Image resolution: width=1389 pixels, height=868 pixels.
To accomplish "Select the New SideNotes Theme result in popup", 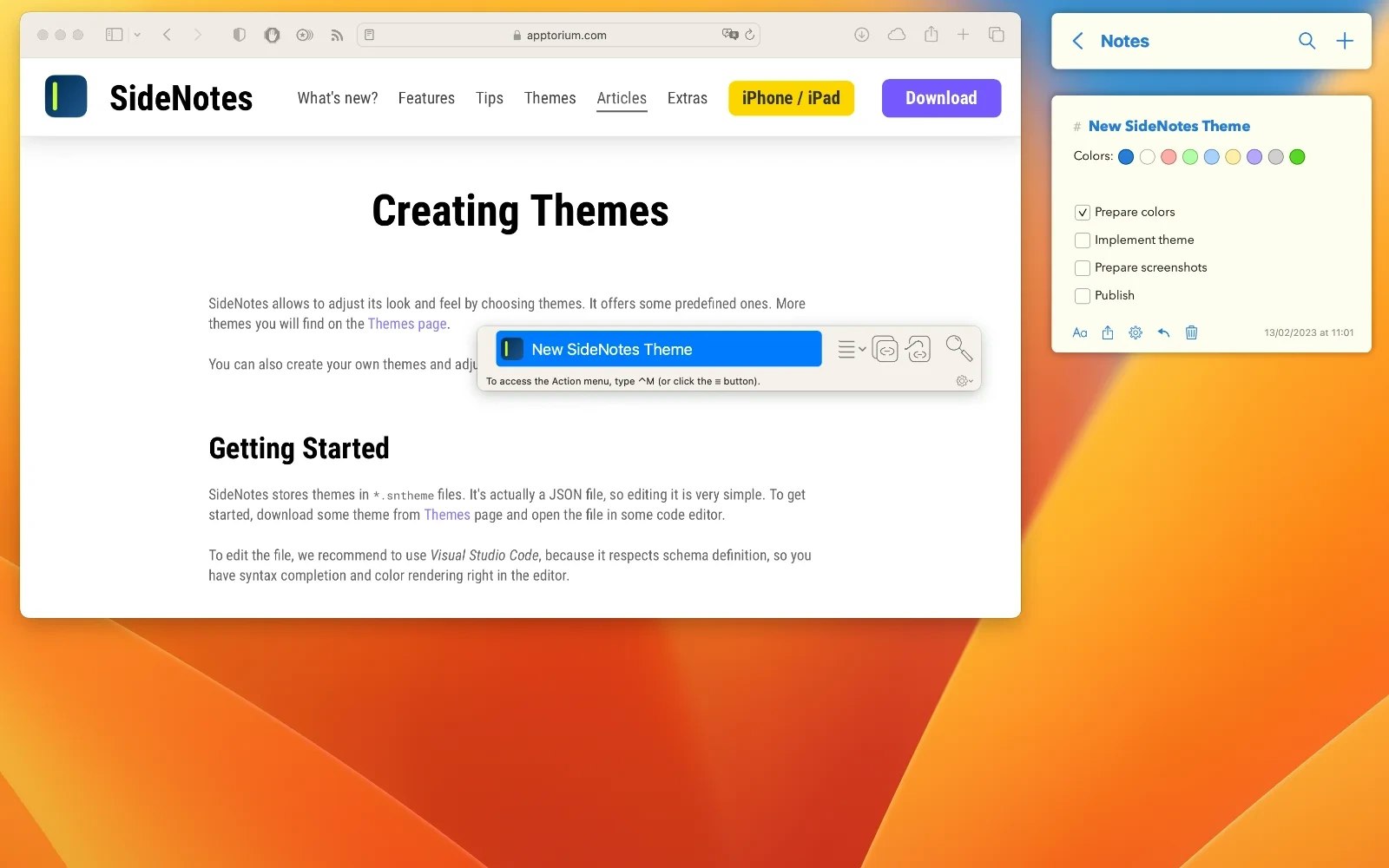I will pos(659,349).
